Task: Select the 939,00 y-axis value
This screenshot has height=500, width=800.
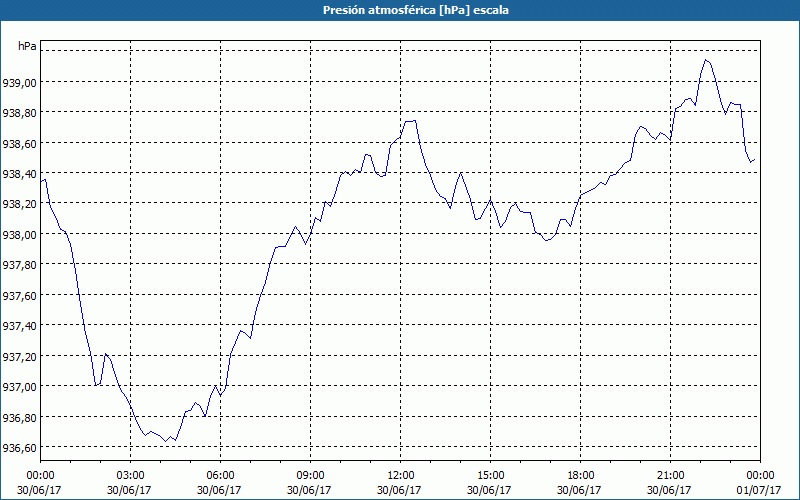Action: tap(19, 83)
